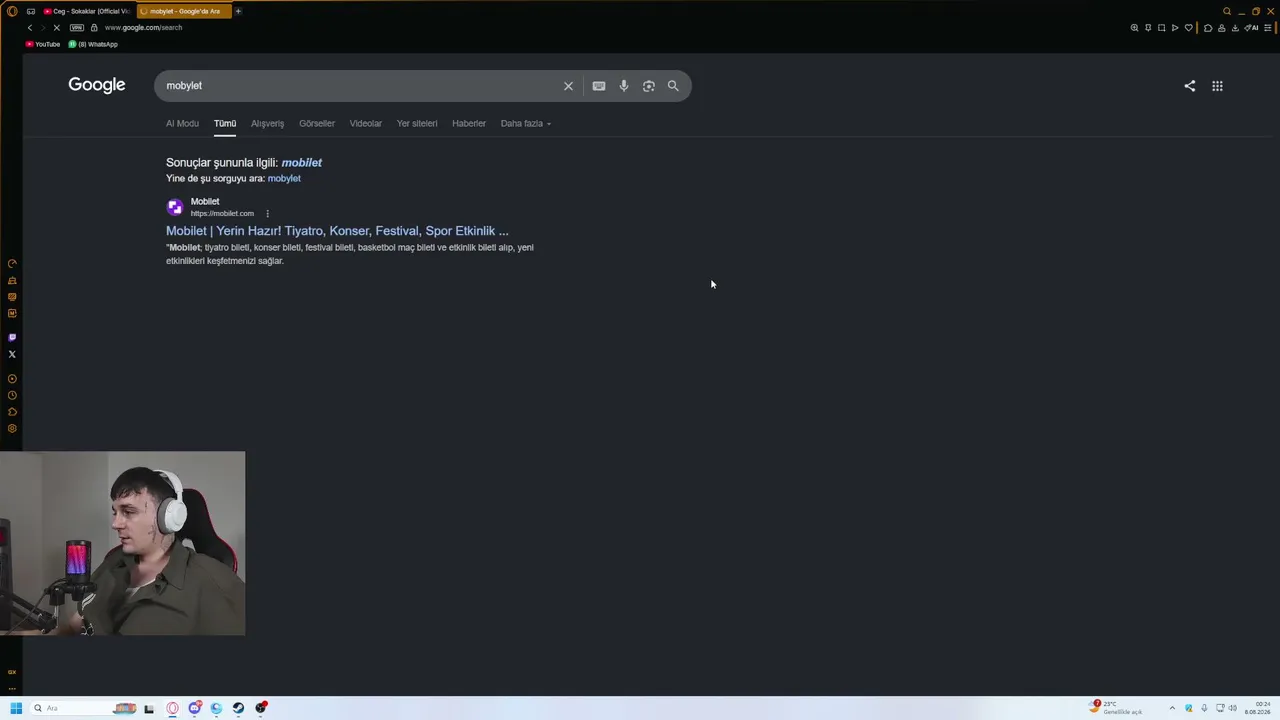Open the extensions cube icon

pyautogui.click(x=1208, y=28)
